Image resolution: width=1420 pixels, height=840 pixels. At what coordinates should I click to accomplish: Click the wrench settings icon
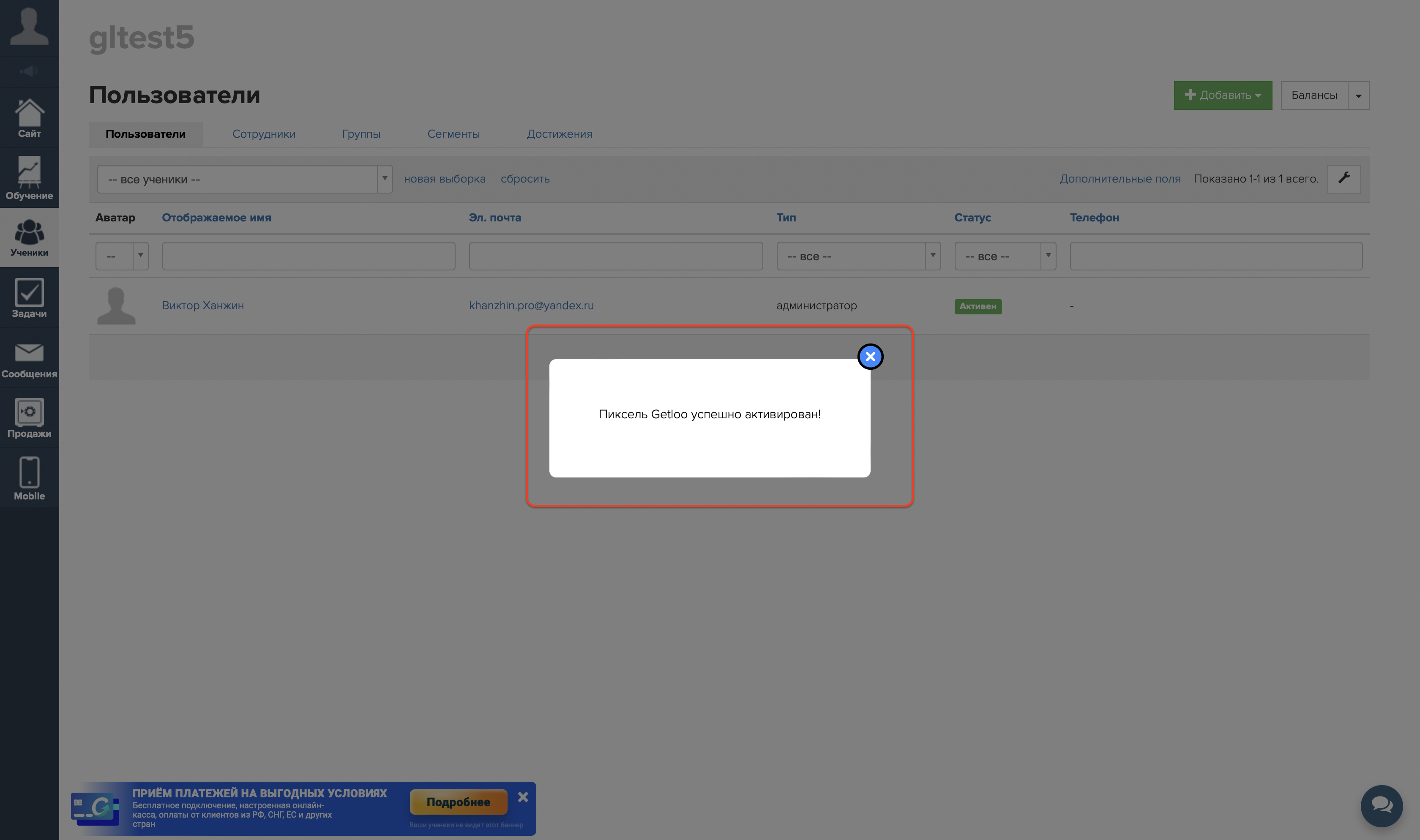[1344, 178]
